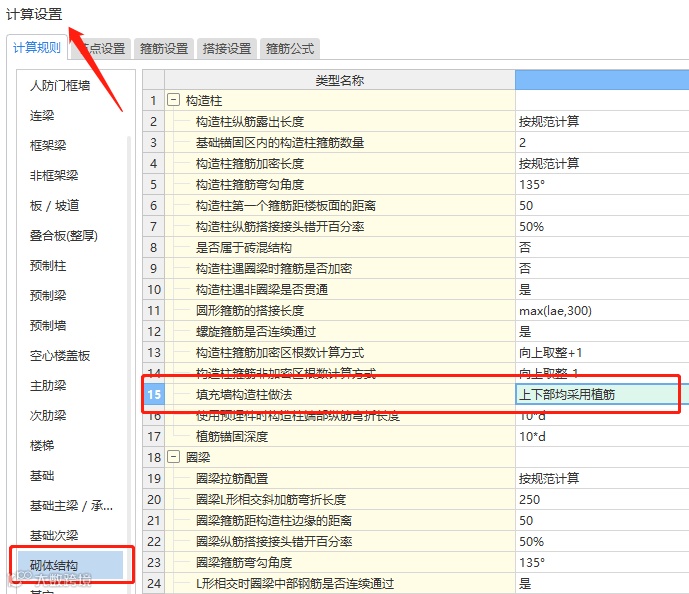Click 是 value for L形相交时圈梁中部钢筋是否连续通过
This screenshot has height=594, width=689.
point(602,583)
